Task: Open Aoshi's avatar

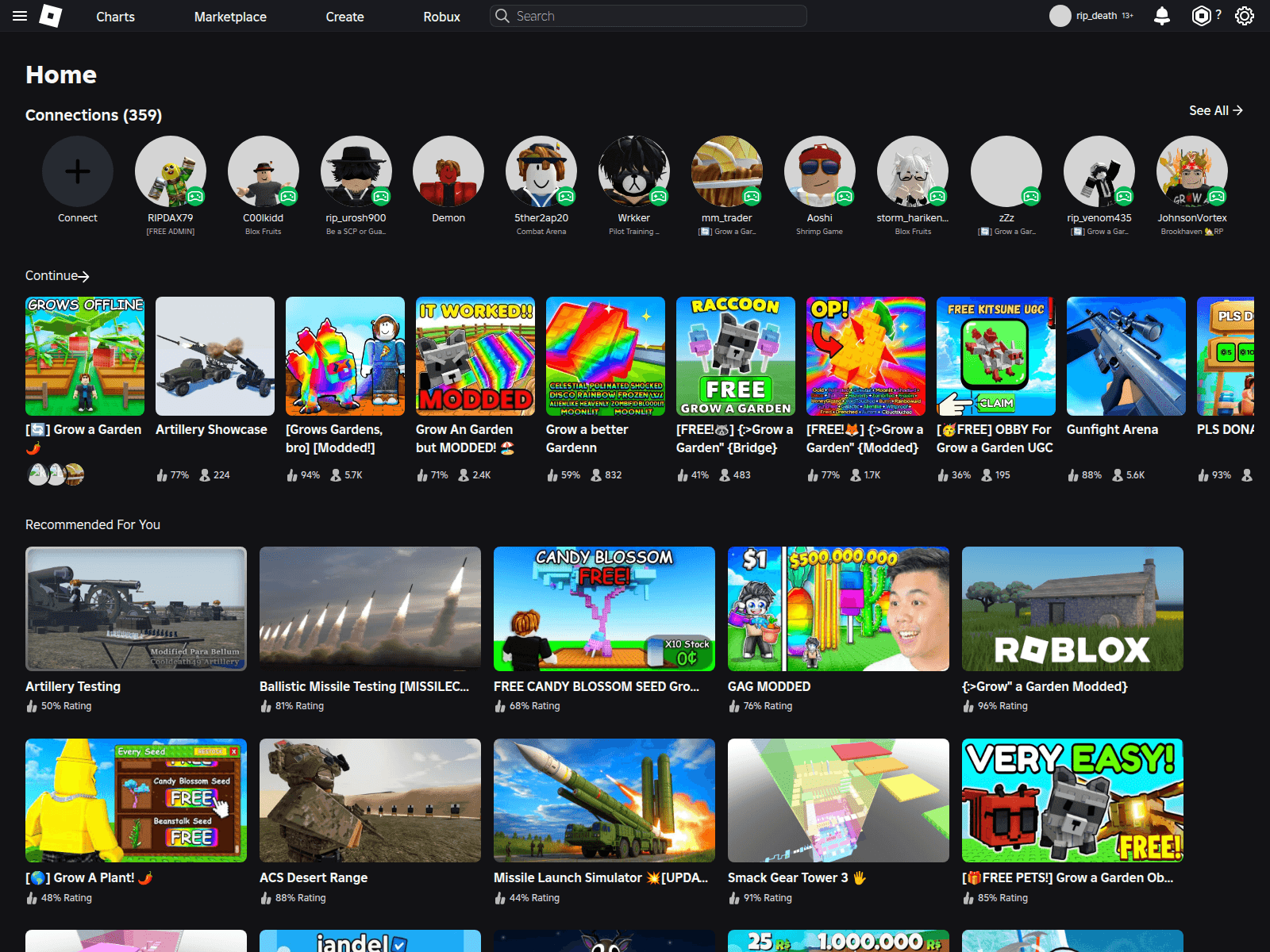Action: (820, 171)
